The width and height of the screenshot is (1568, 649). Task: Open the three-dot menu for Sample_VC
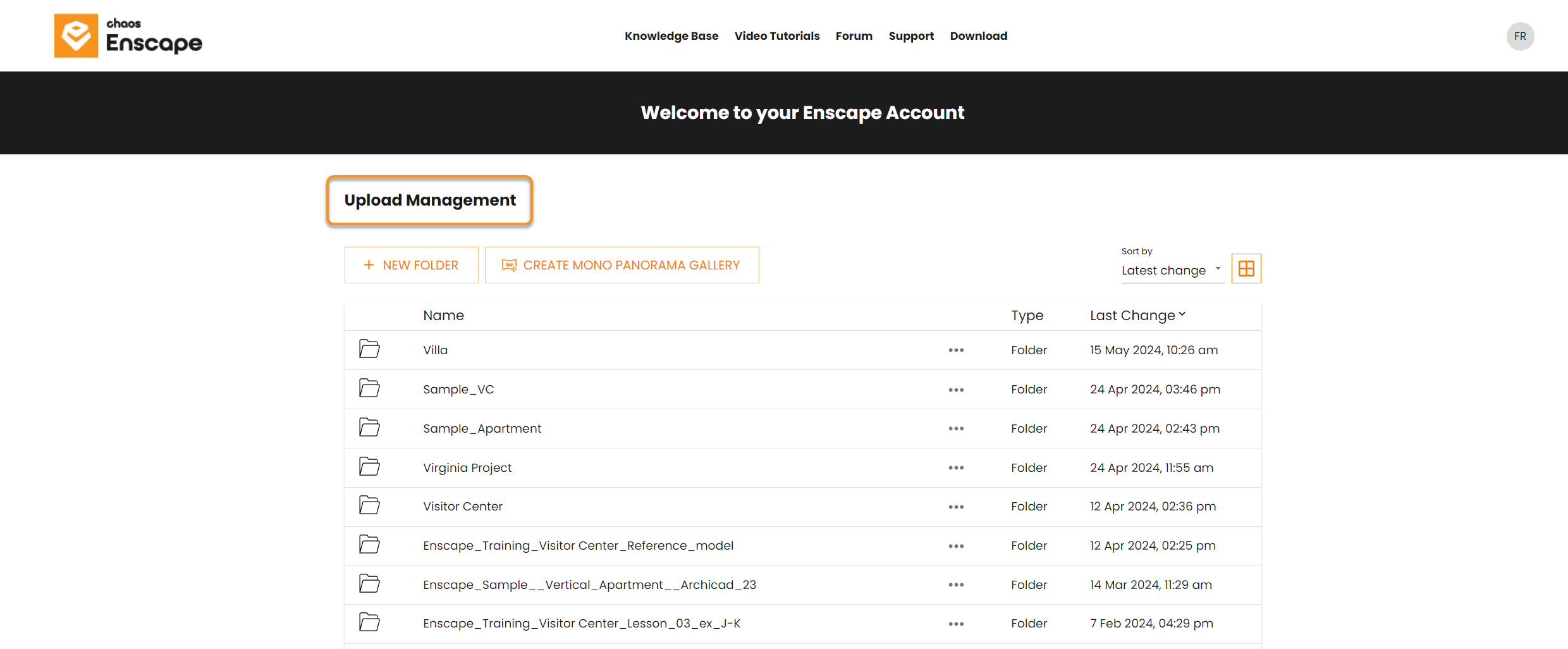956,390
